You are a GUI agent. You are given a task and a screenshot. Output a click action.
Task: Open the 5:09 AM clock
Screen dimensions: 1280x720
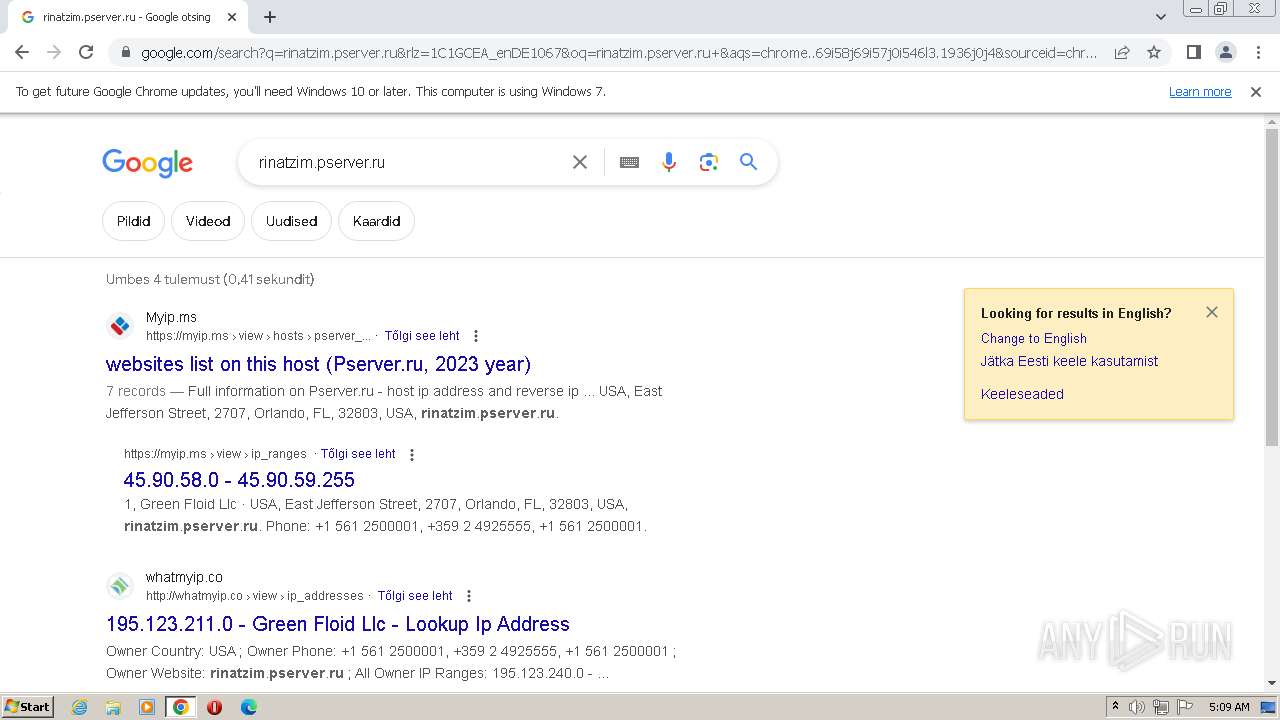pyautogui.click(x=1229, y=707)
